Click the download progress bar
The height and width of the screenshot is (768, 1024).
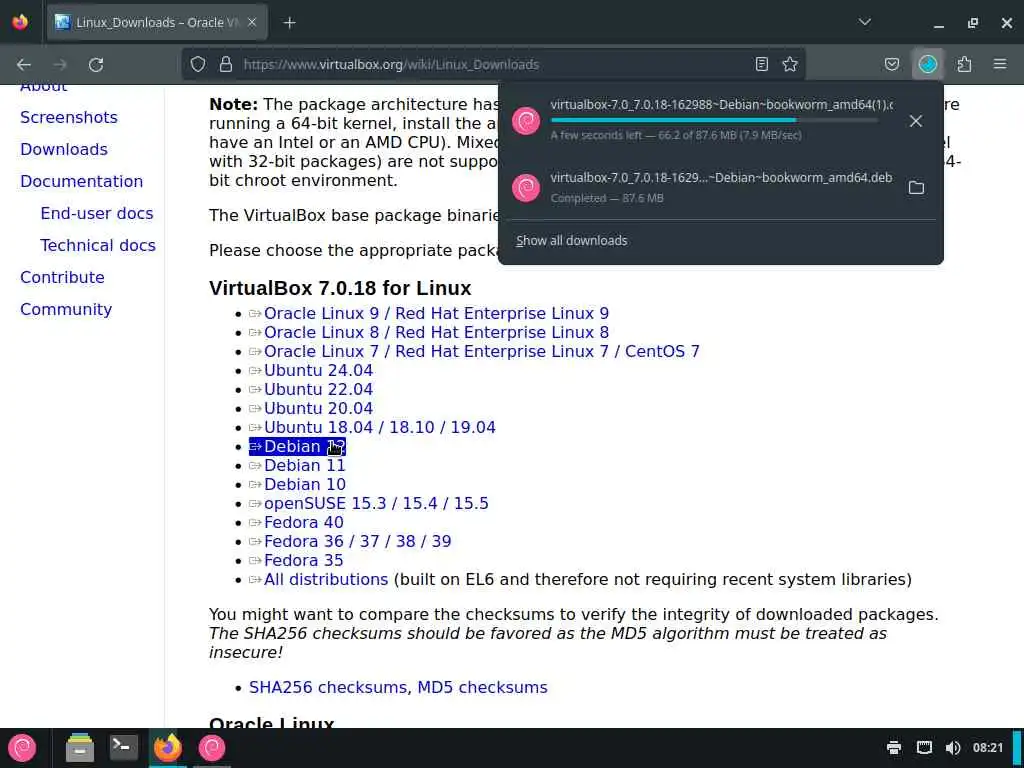[x=714, y=120]
